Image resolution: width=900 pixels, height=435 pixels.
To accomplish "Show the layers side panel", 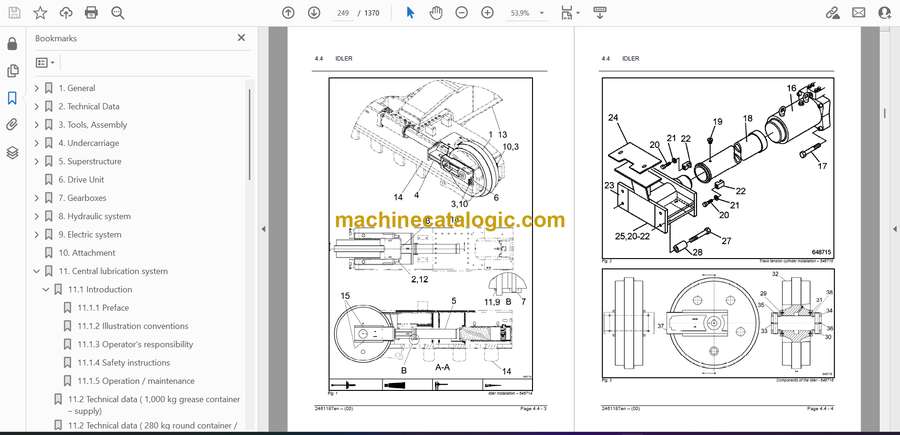I will click(12, 152).
